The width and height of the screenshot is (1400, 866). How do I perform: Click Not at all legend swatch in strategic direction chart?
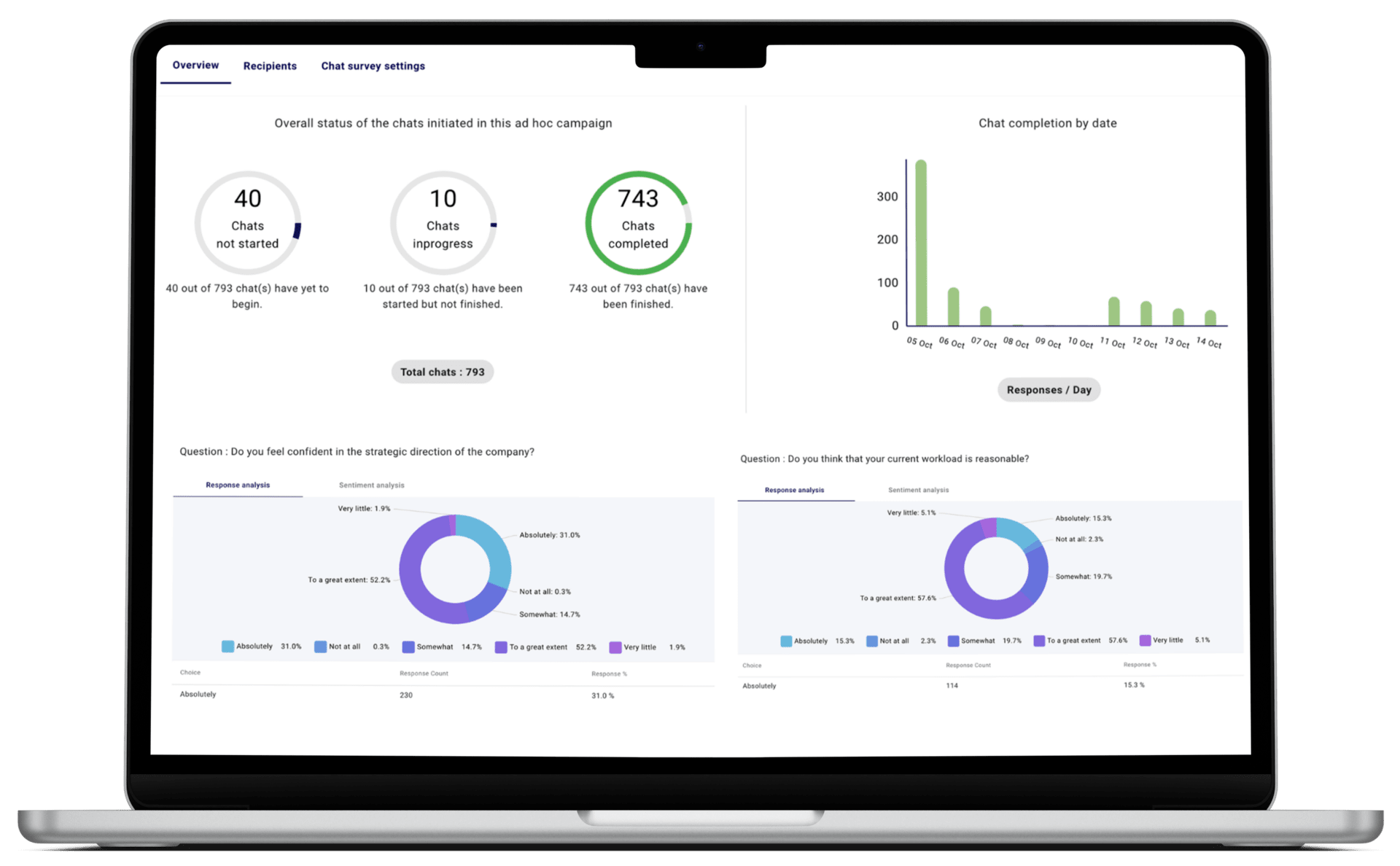click(x=320, y=647)
